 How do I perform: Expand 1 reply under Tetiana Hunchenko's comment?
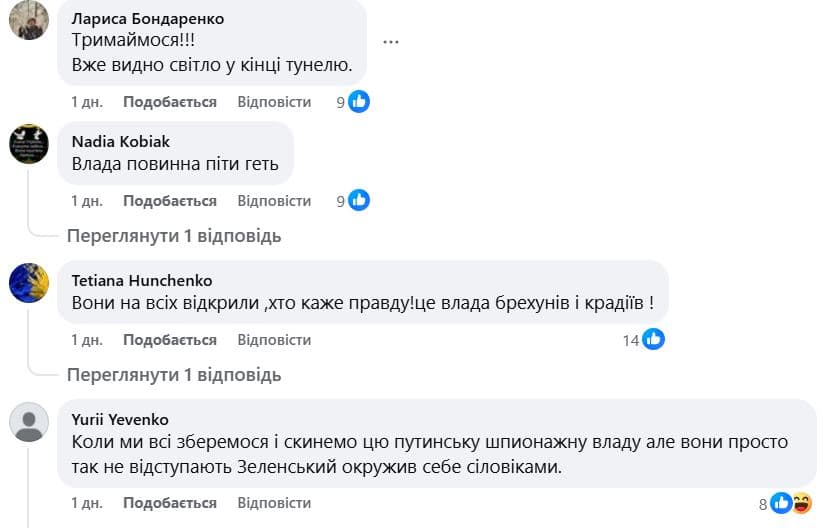coord(174,375)
